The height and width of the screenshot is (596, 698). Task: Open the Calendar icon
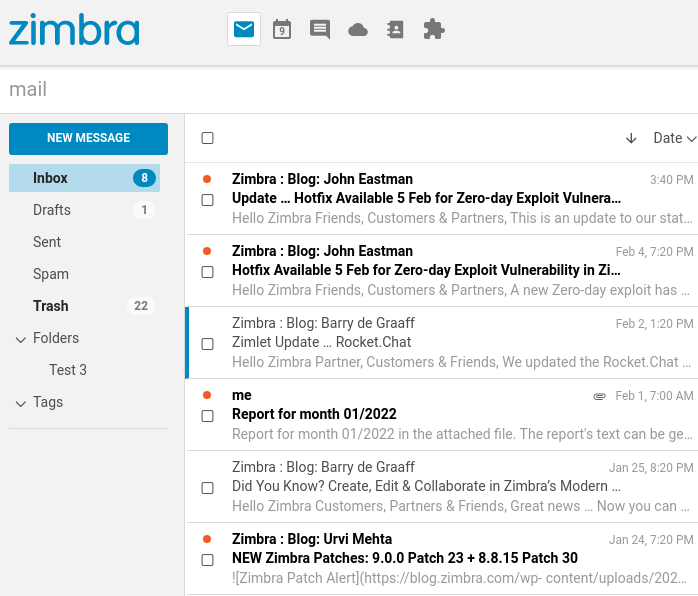click(282, 29)
